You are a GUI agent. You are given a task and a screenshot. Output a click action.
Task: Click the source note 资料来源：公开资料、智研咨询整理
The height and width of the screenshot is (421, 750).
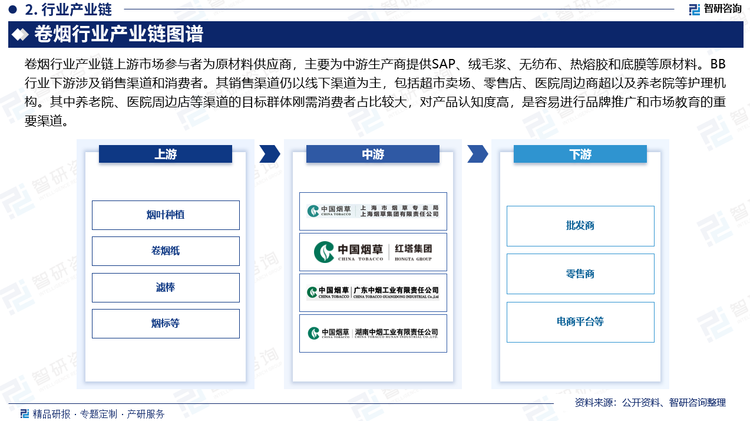(x=650, y=403)
